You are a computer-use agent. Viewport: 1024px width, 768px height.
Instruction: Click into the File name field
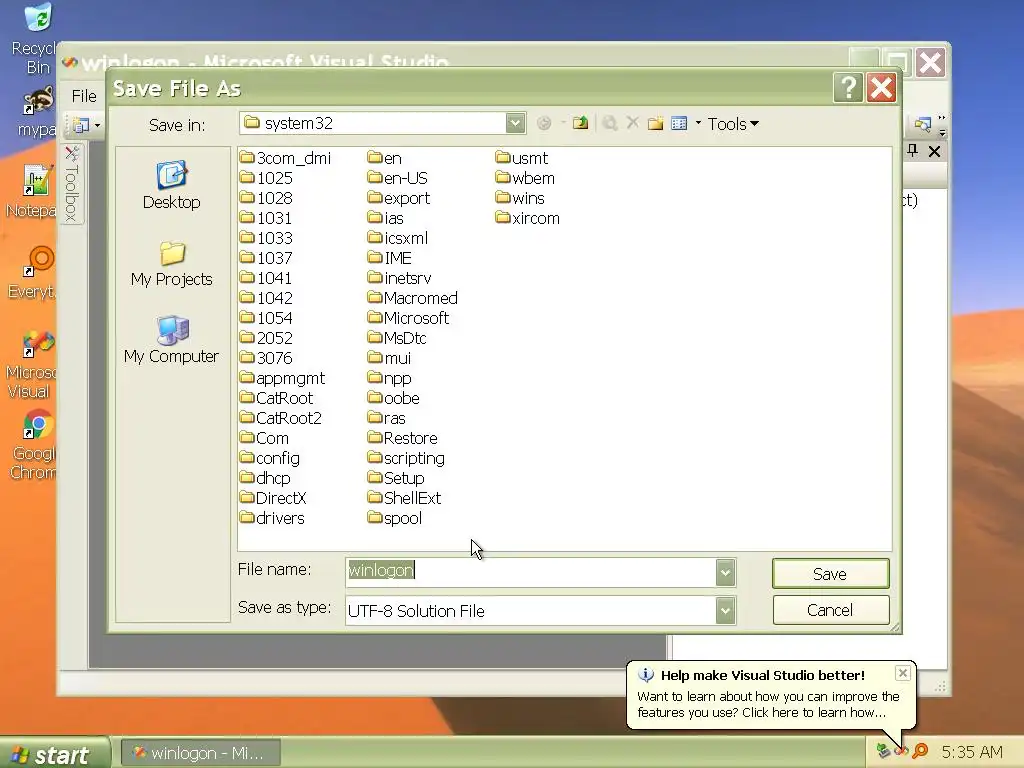pos(531,572)
